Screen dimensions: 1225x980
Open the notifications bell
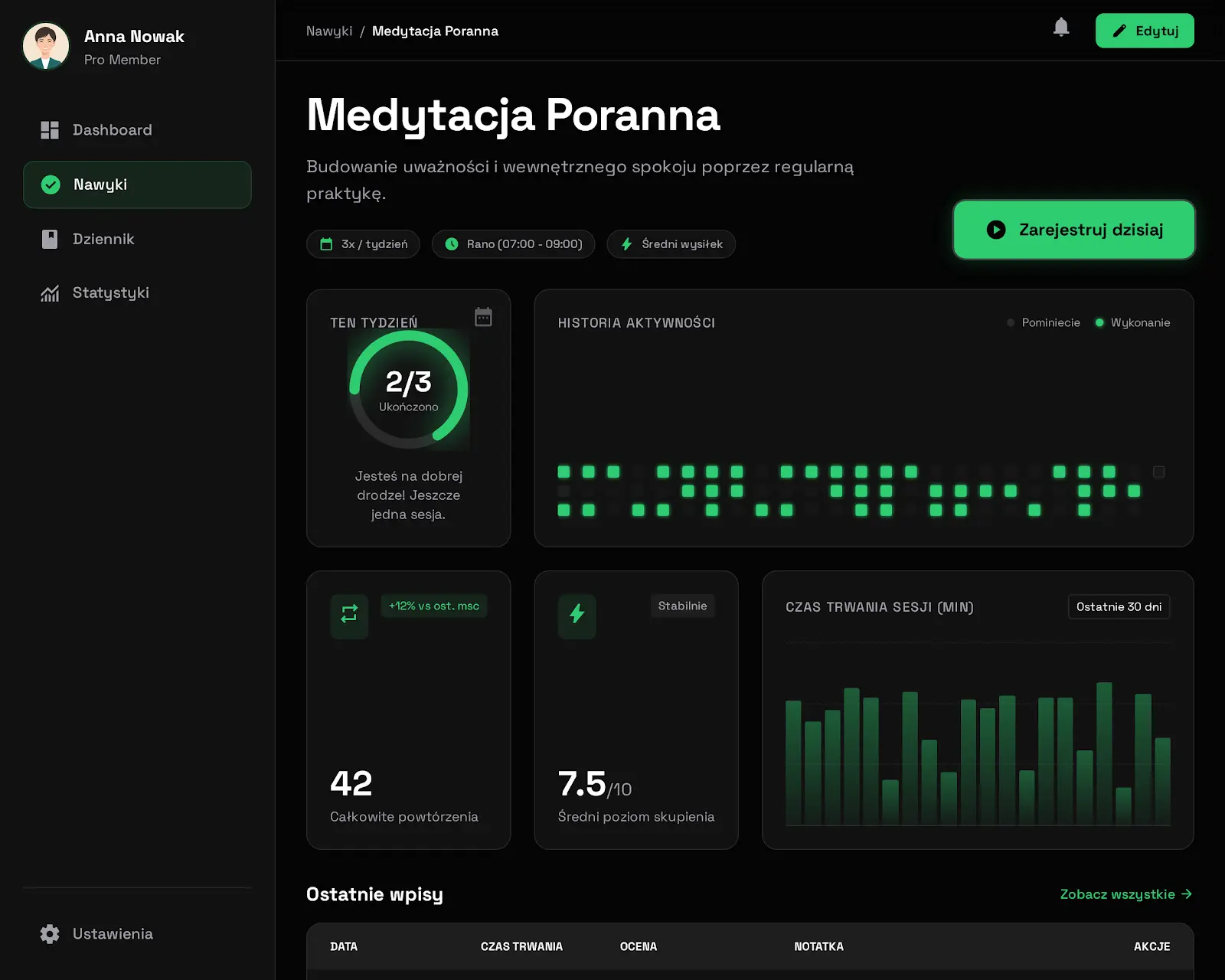[1060, 28]
